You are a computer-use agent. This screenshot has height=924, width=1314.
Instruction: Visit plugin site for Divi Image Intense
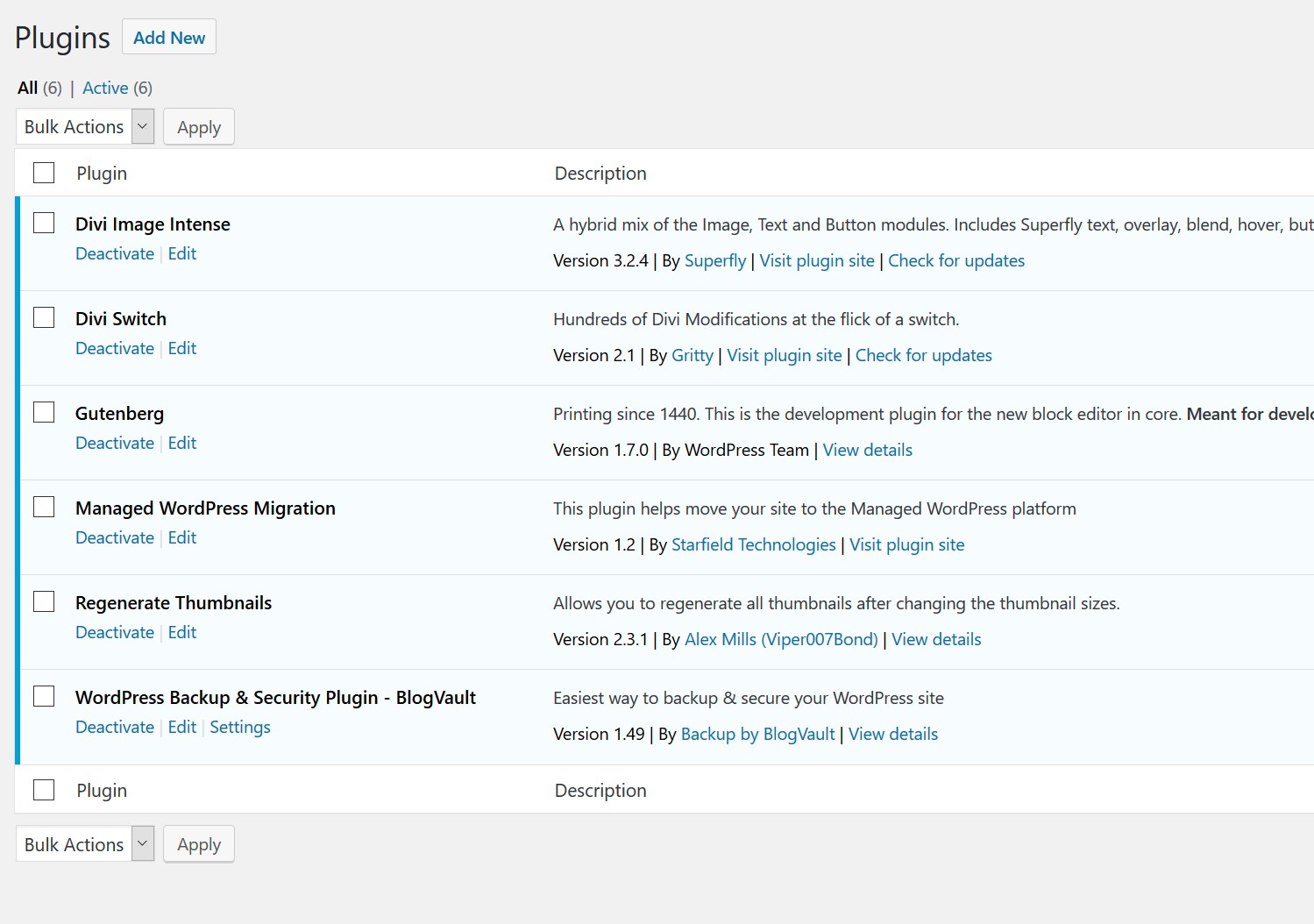[x=817, y=261]
